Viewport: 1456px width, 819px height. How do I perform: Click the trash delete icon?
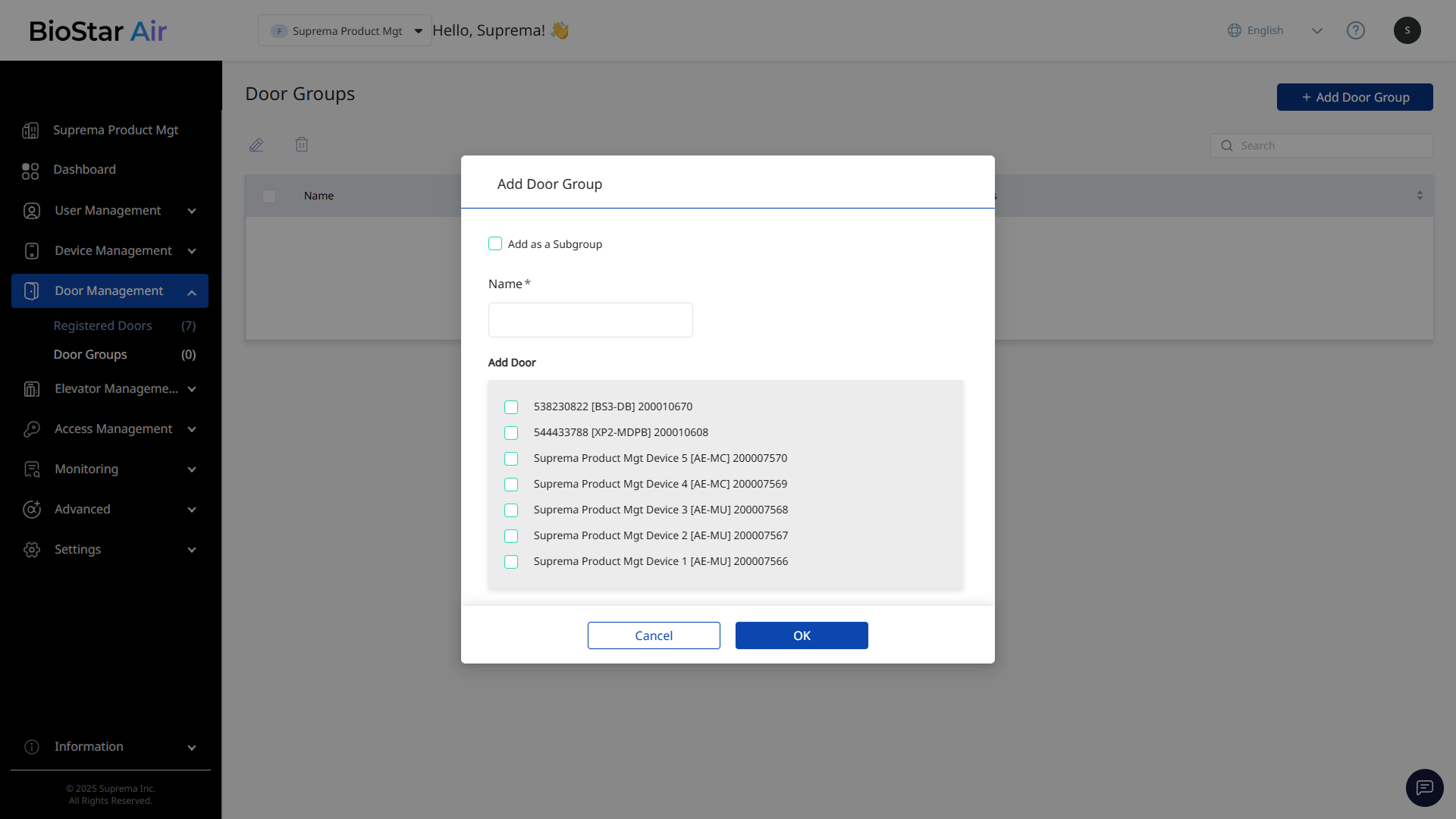[302, 144]
